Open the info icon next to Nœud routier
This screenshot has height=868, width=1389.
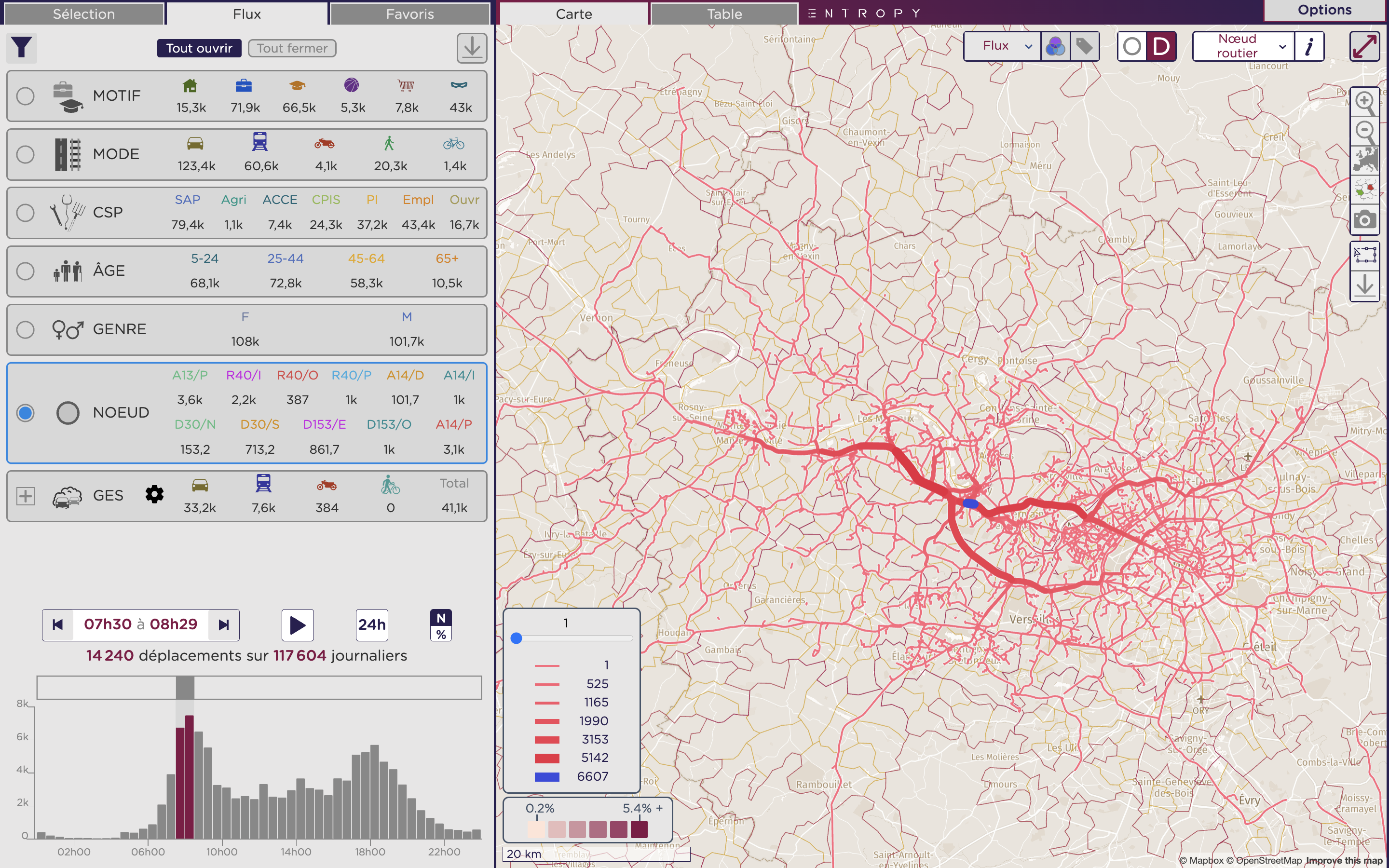click(x=1309, y=46)
